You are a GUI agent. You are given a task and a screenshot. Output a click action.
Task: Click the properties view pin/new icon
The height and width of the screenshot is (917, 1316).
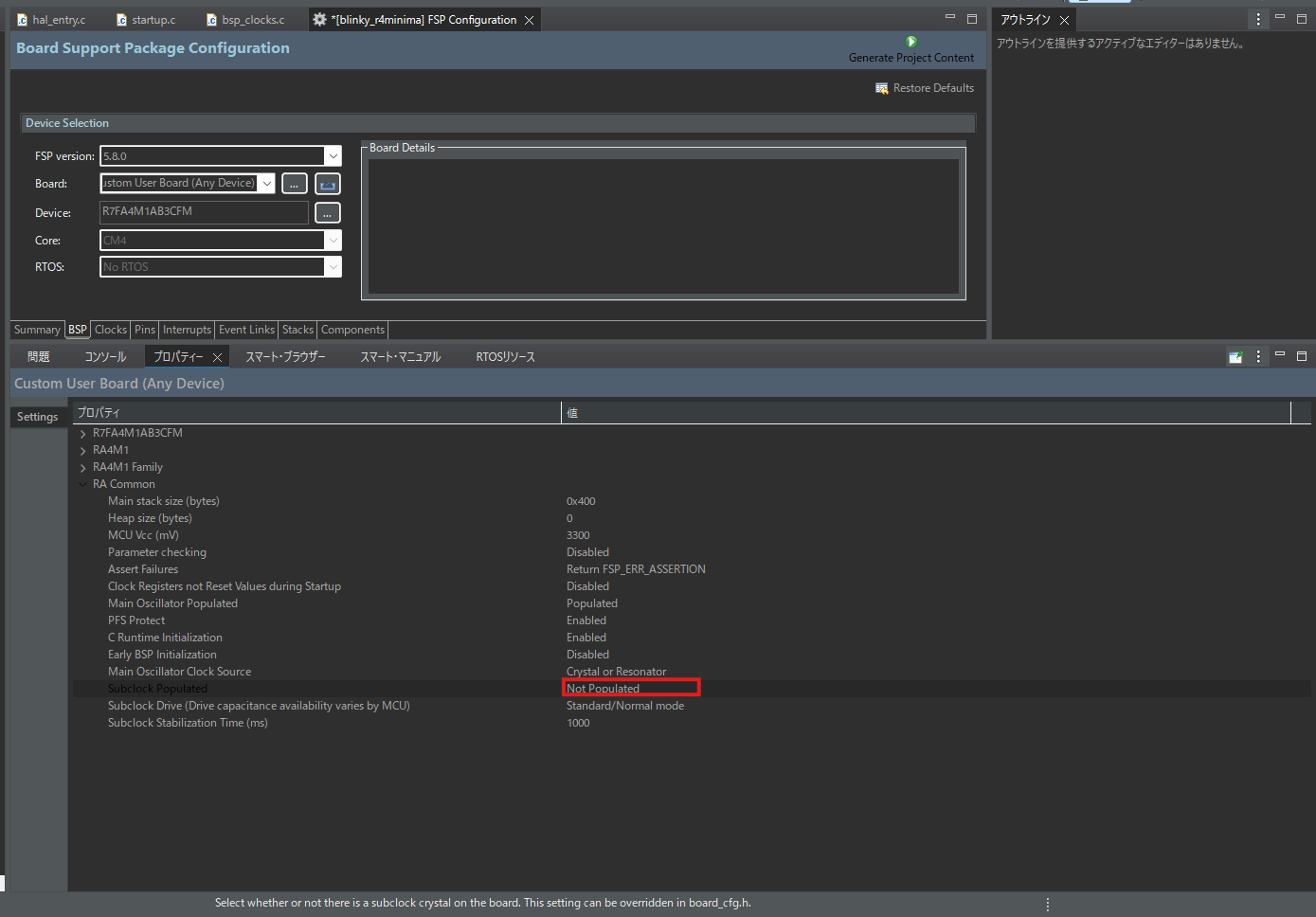coord(1235,357)
